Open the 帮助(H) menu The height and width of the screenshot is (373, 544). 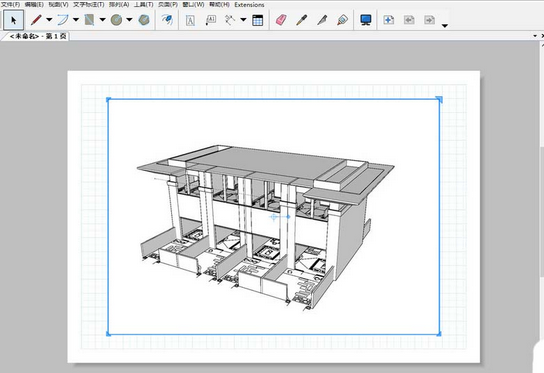219,5
